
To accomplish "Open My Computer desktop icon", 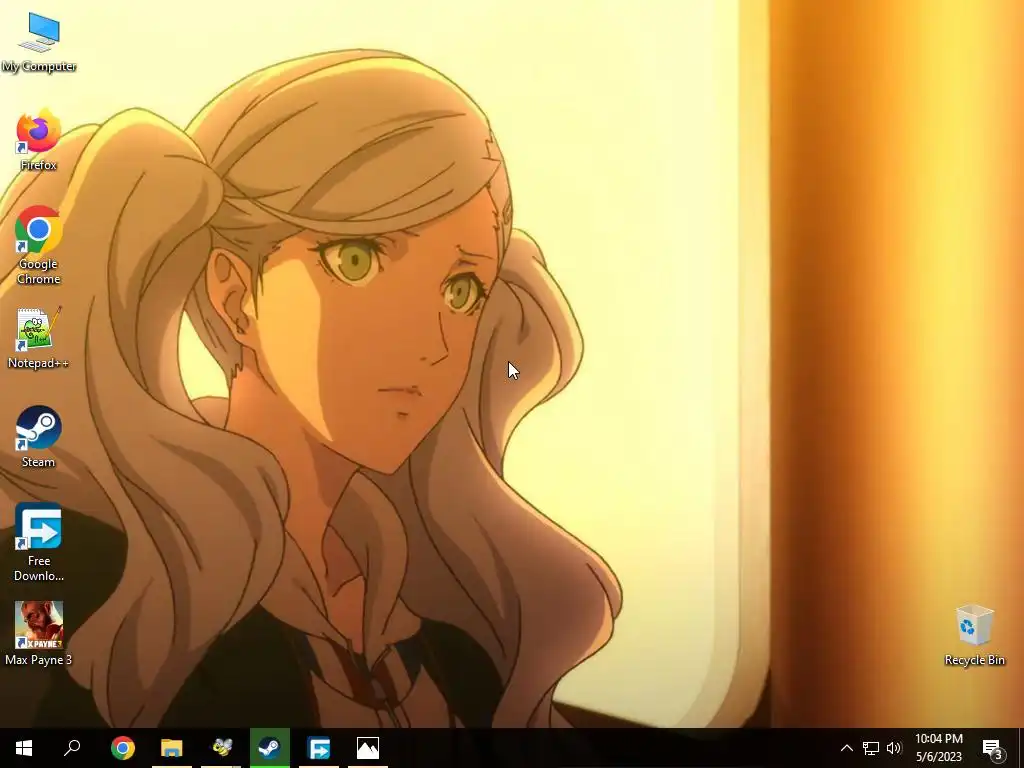I will pyautogui.click(x=39, y=42).
